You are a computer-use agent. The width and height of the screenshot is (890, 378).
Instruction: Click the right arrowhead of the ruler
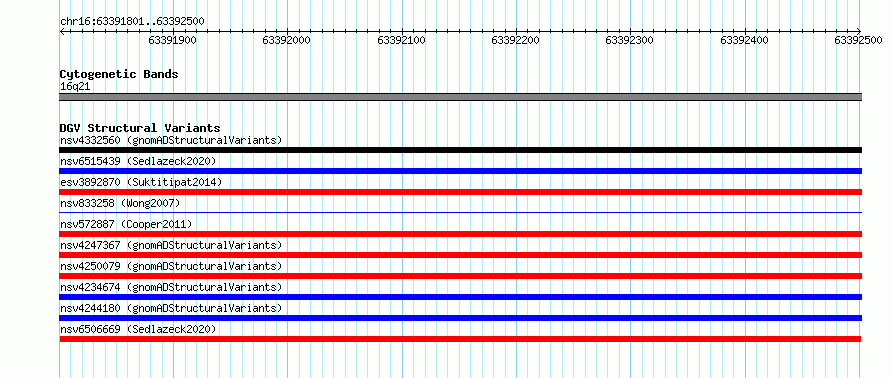click(859, 31)
